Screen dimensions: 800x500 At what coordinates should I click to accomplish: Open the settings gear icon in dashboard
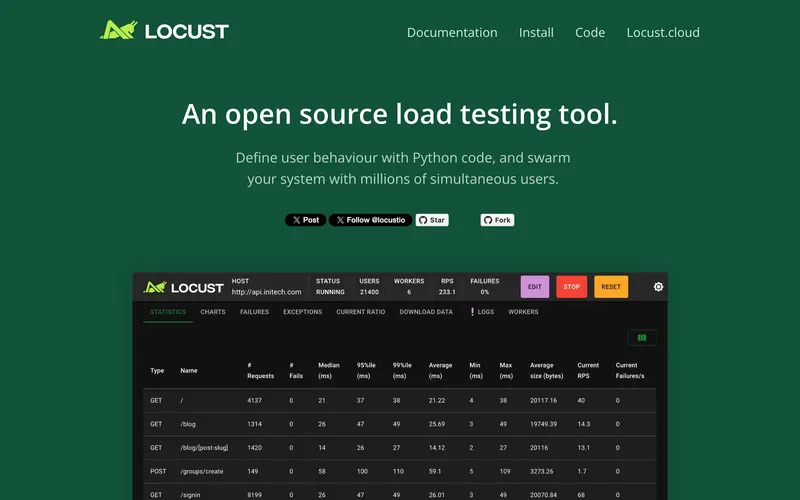(x=658, y=287)
